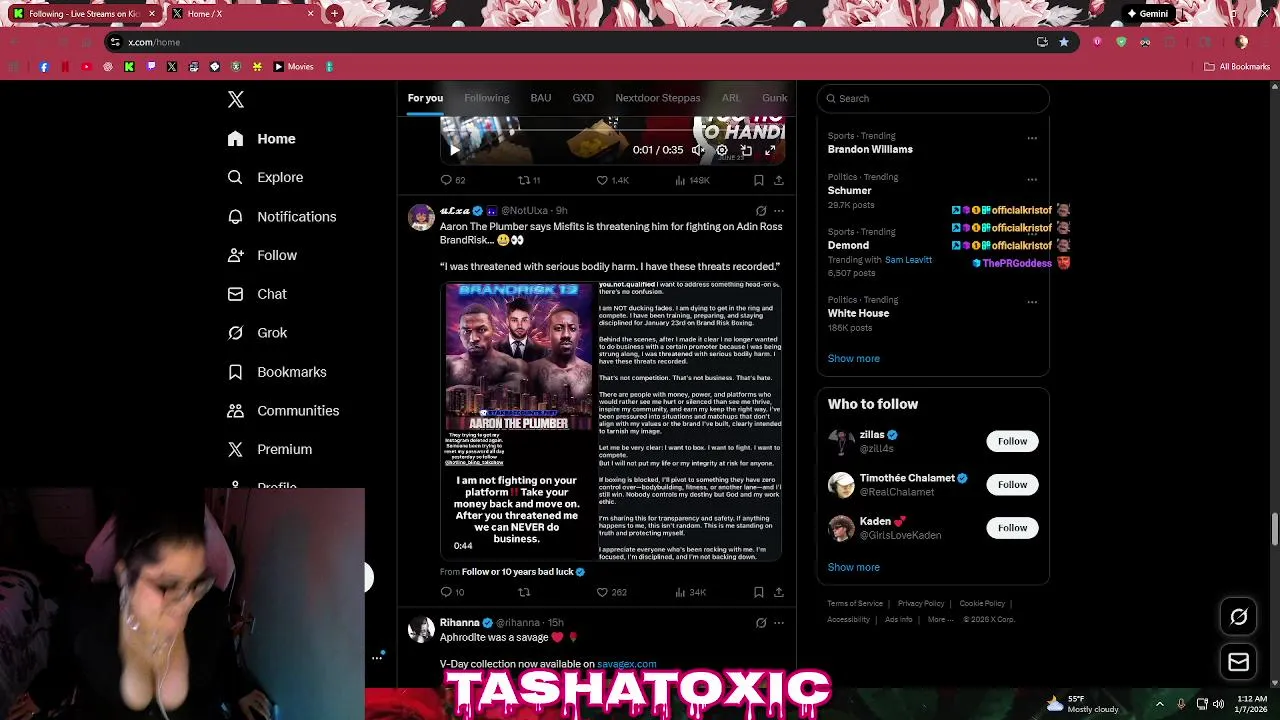Like the Aaron The Plumber post (262)
This screenshot has height=720, width=1280.
pyautogui.click(x=611, y=592)
